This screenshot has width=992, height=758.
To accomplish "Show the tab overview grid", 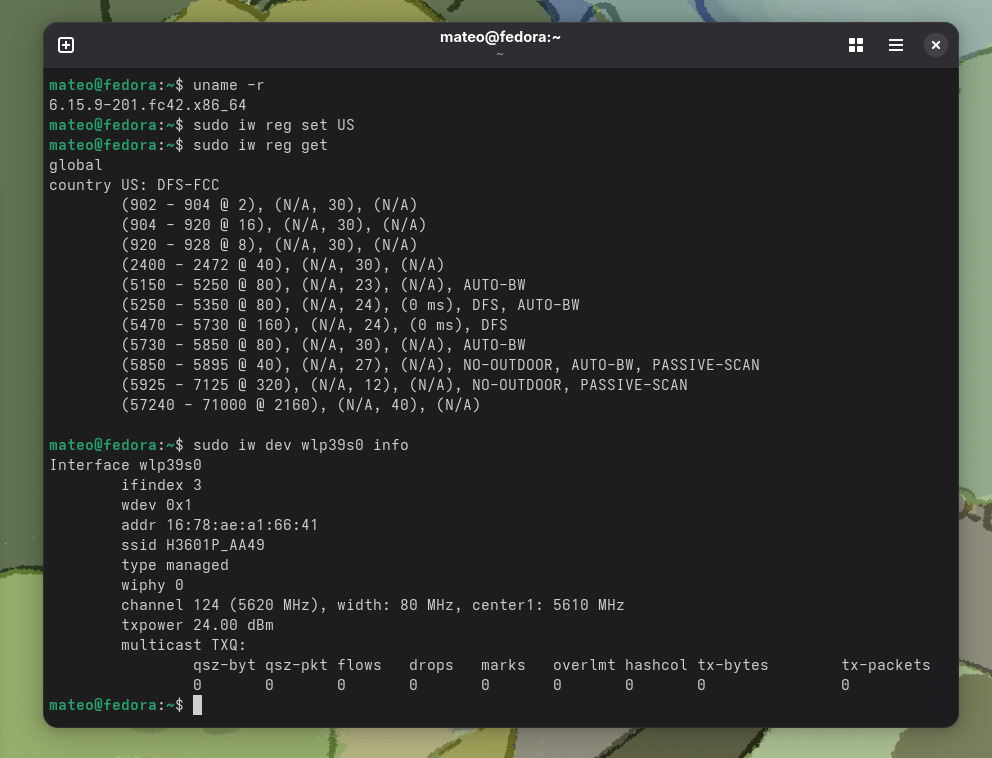I will 855,45.
